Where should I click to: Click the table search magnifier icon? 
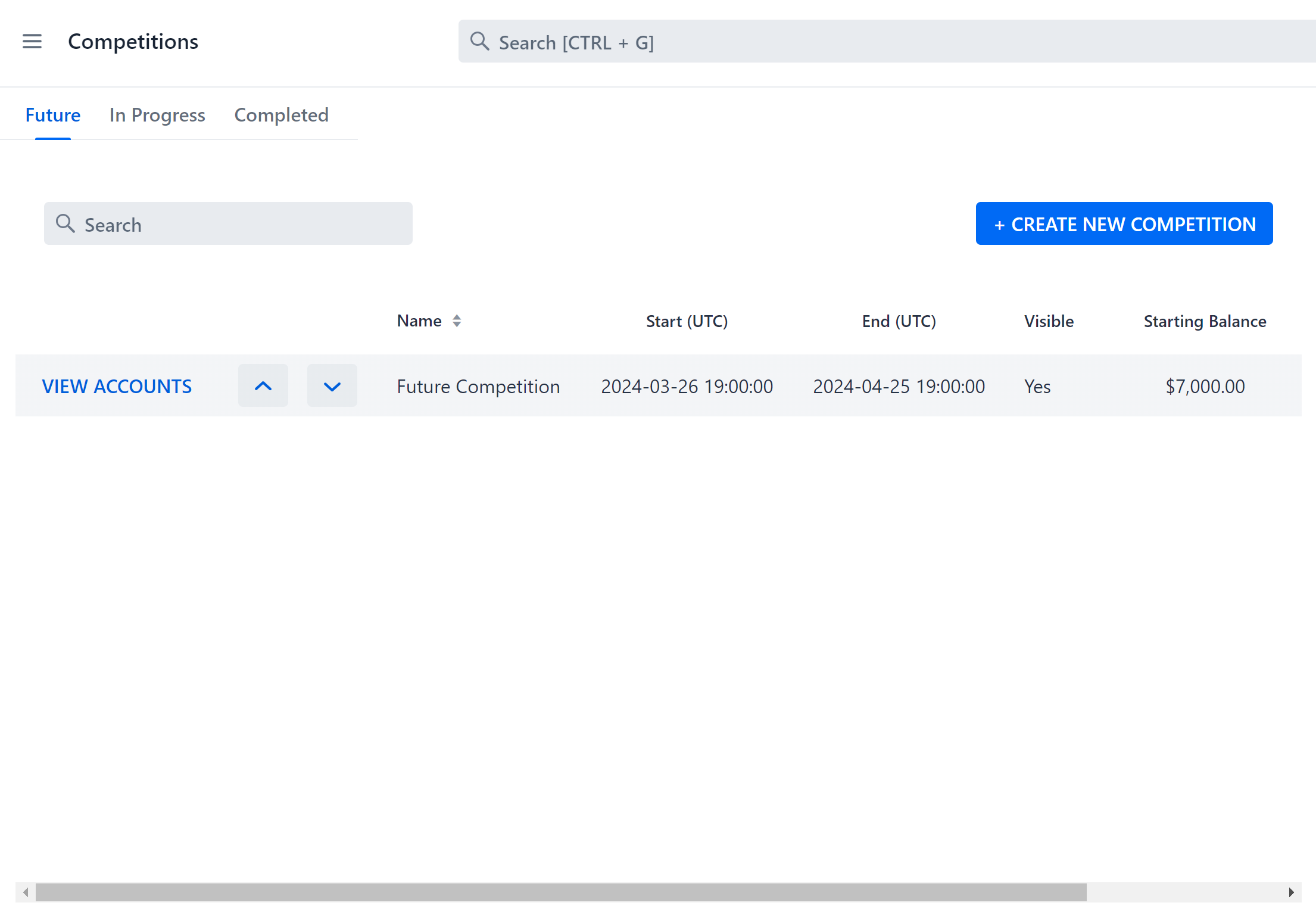(x=65, y=223)
